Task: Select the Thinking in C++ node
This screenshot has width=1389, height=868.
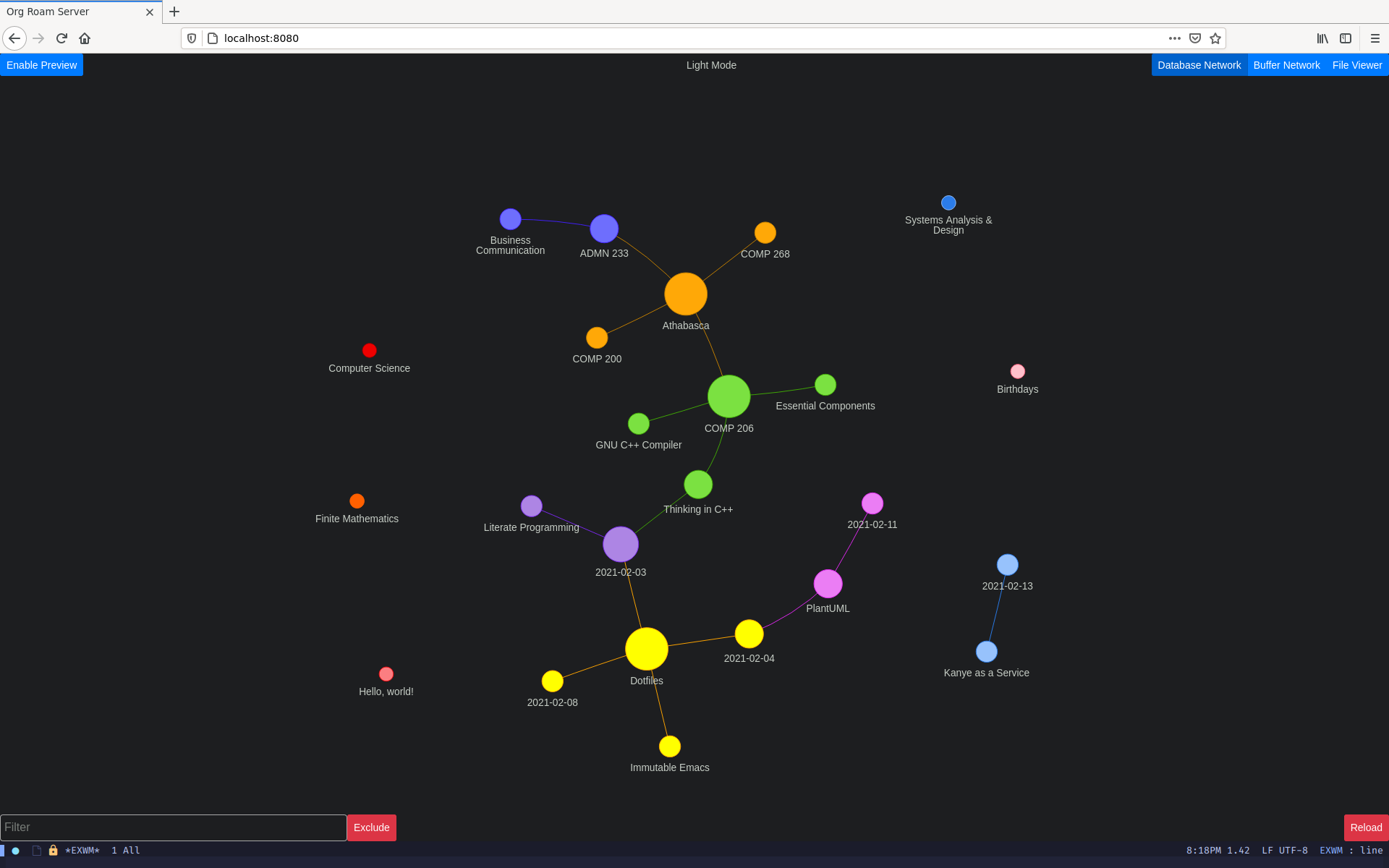Action: coord(698,484)
